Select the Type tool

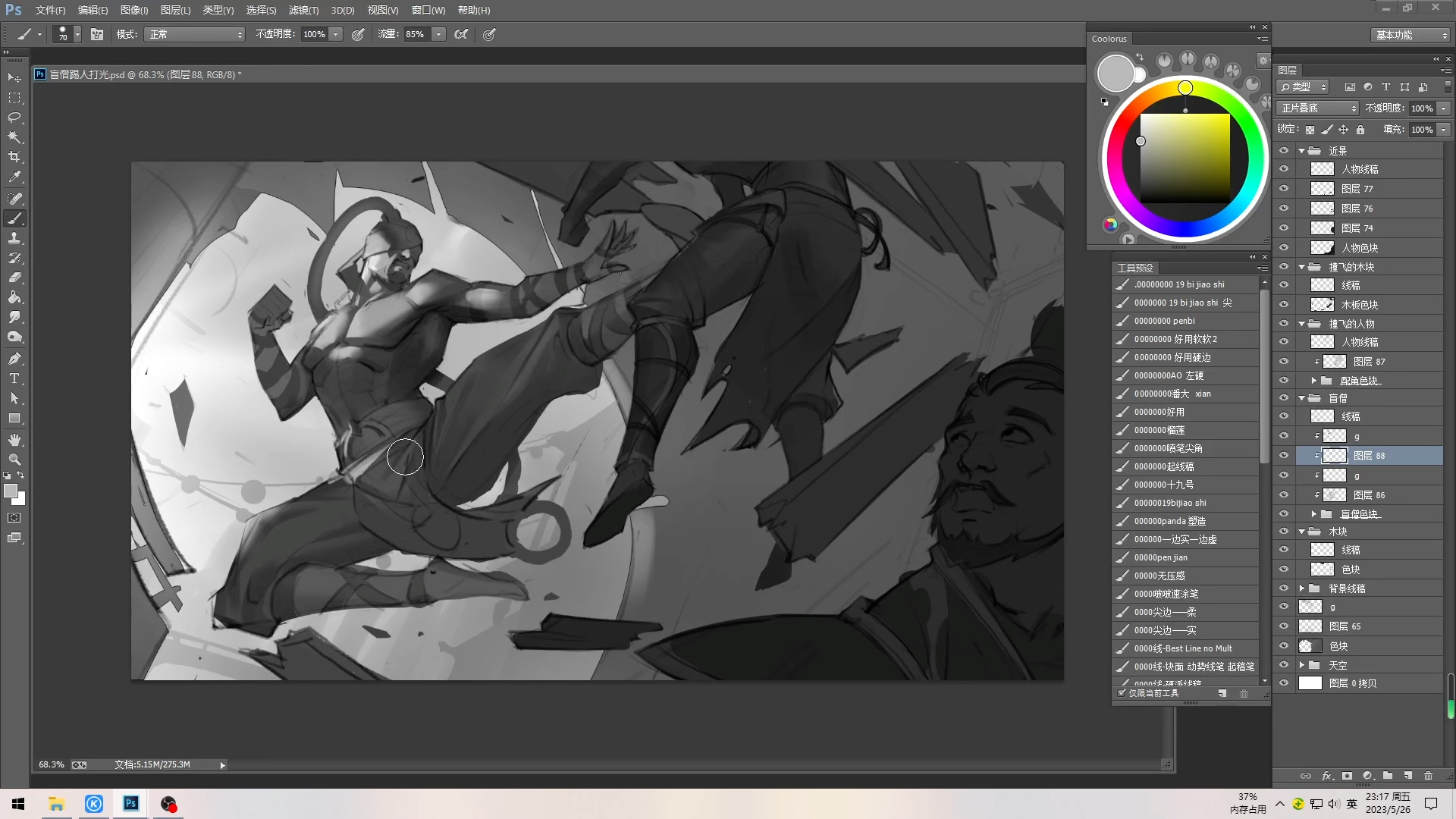point(14,378)
